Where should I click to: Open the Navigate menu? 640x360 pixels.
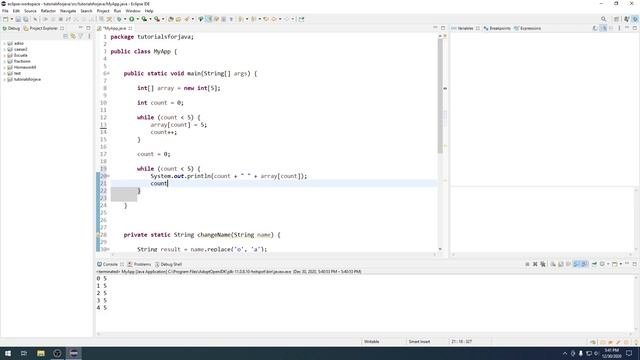68,11
